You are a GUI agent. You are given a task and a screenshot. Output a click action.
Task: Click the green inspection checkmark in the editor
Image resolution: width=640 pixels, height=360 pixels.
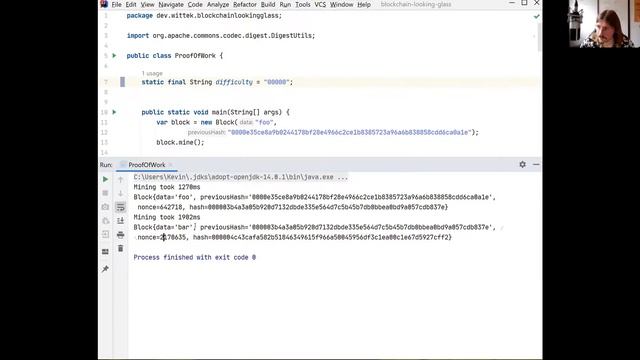coord(536,16)
